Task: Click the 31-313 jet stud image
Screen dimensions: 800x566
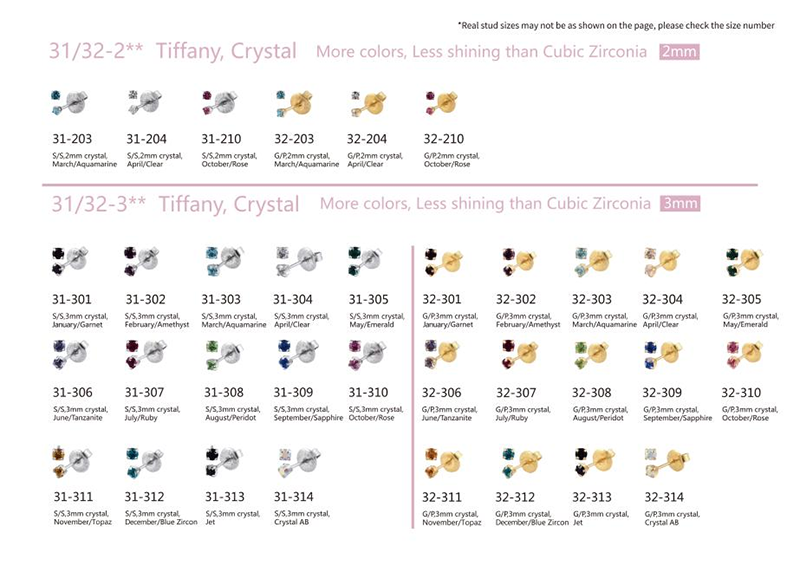Action: tap(219, 460)
